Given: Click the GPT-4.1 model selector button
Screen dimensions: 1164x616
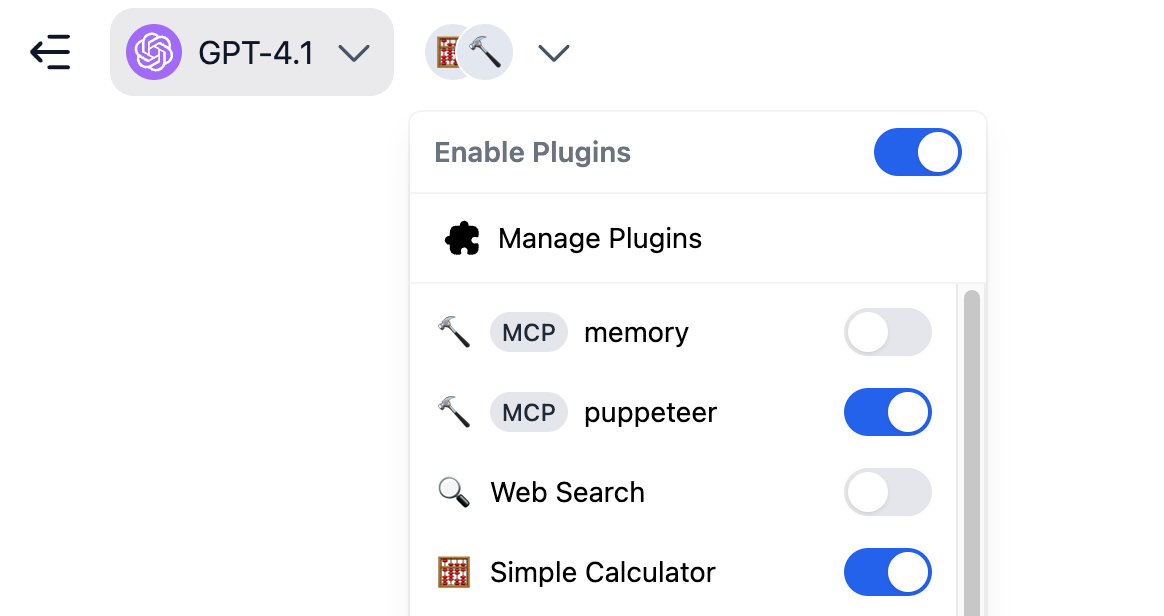Looking at the screenshot, I should point(251,52).
